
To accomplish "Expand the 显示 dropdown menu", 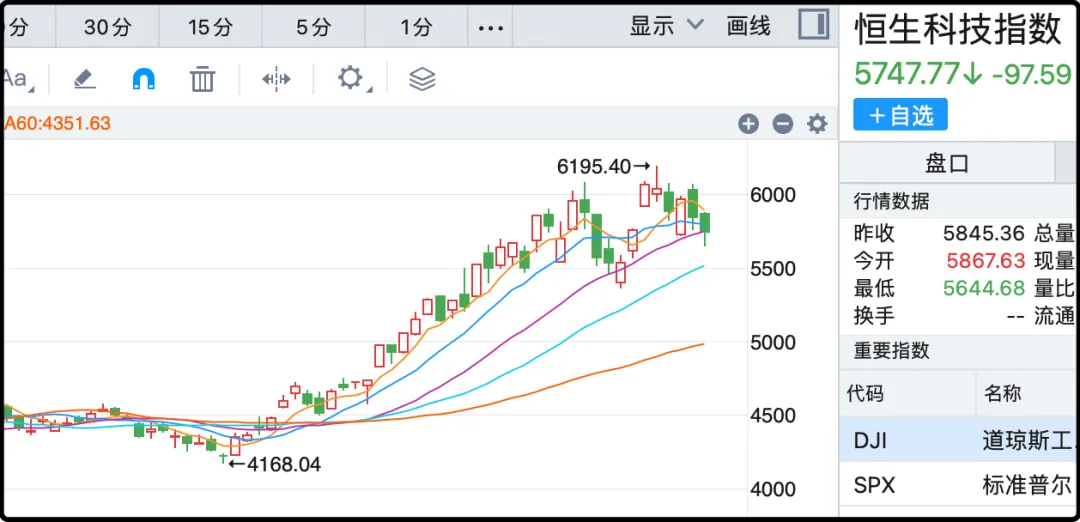I will [x=666, y=26].
